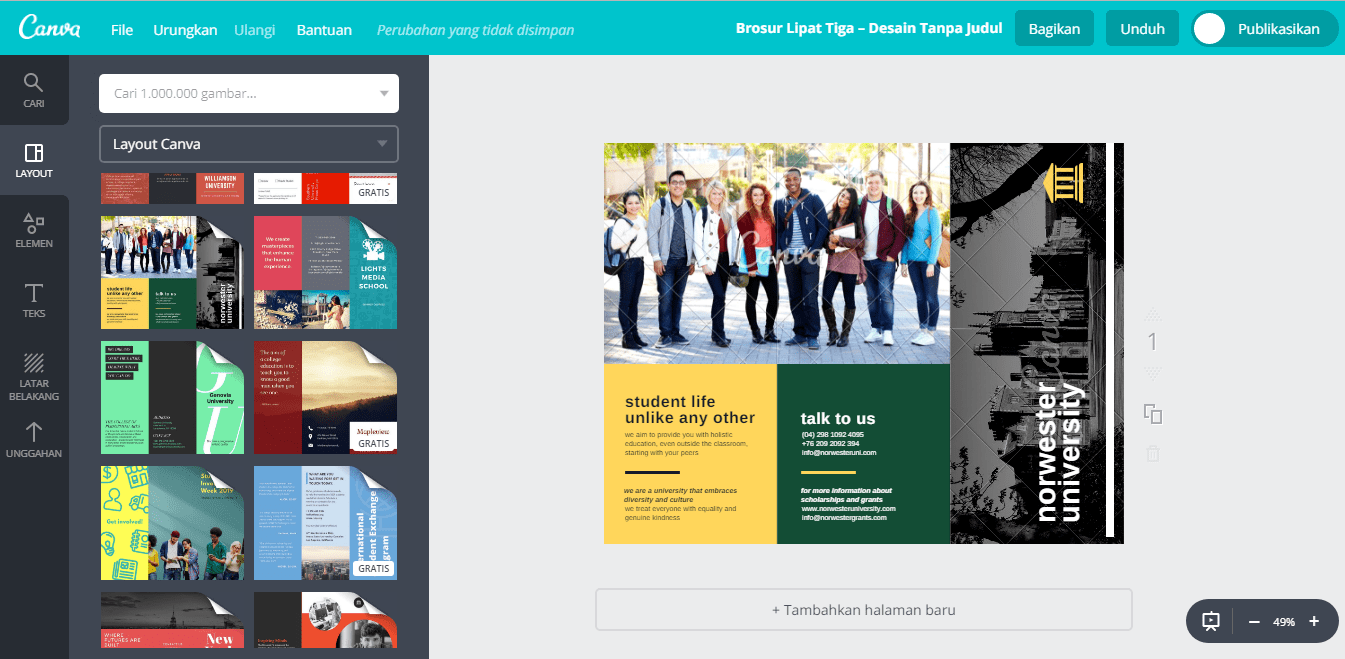Viewport: 1345px width, 659px height.
Task: Open the Teks sidebar tab
Action: [x=34, y=300]
